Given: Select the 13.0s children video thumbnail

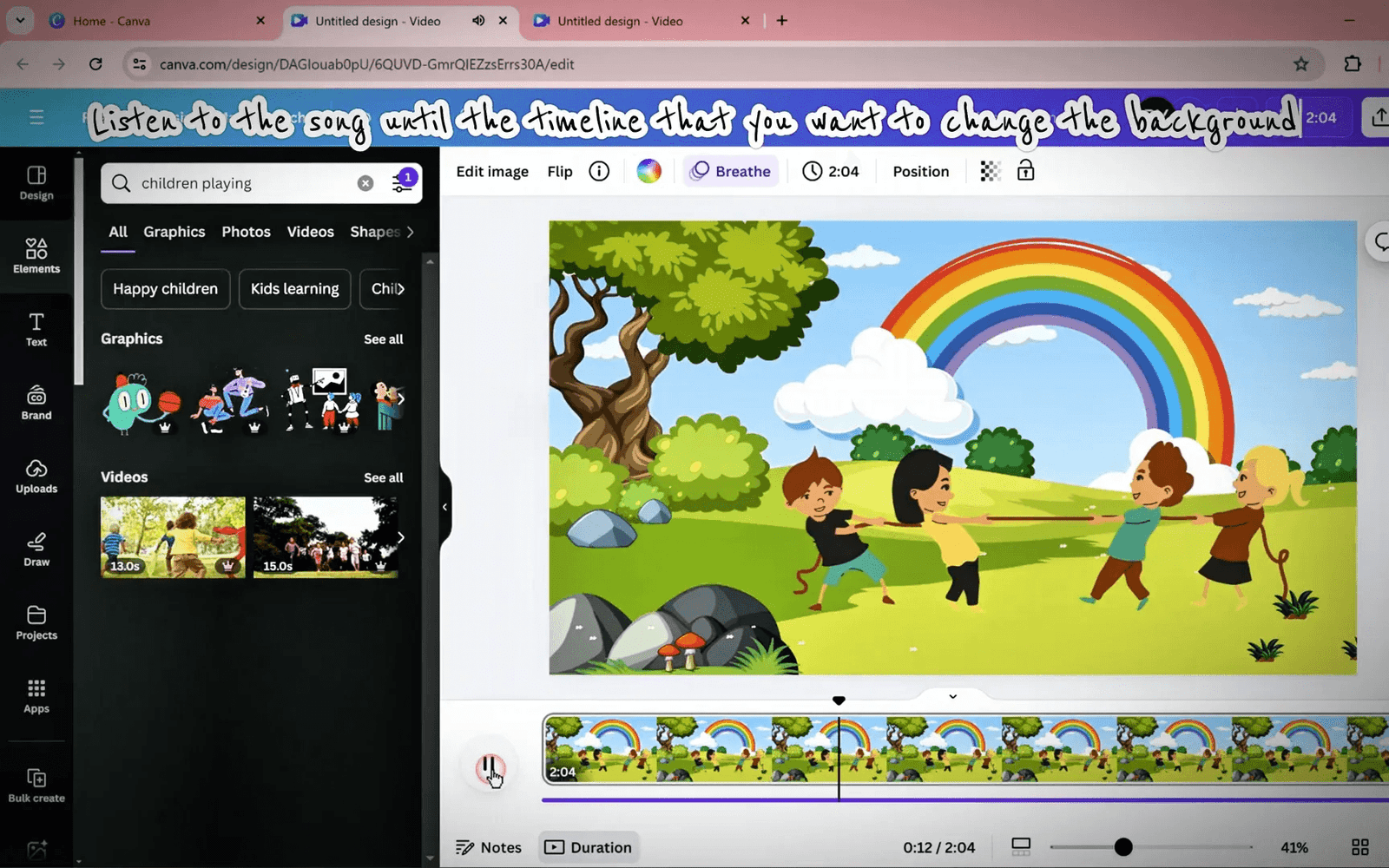Looking at the screenshot, I should point(173,537).
